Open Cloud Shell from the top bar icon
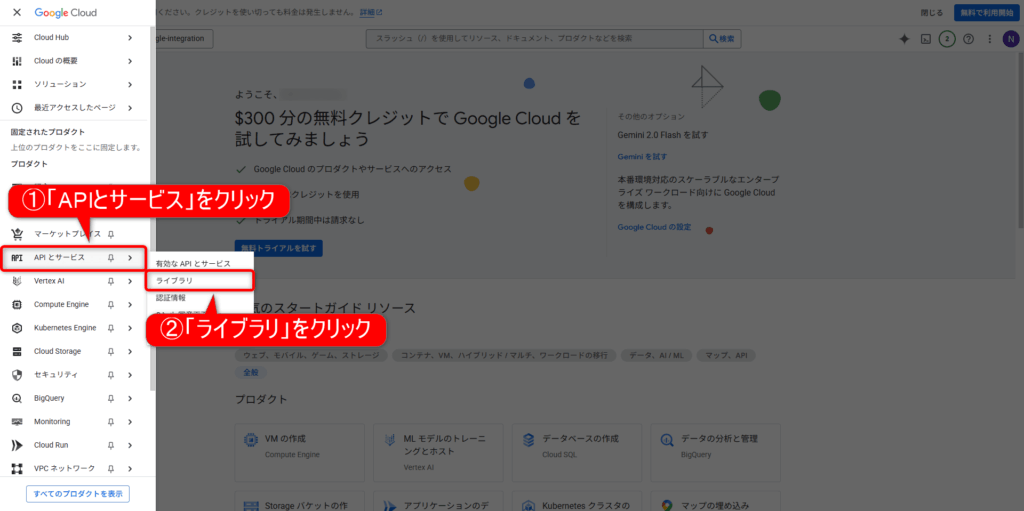 tap(926, 39)
